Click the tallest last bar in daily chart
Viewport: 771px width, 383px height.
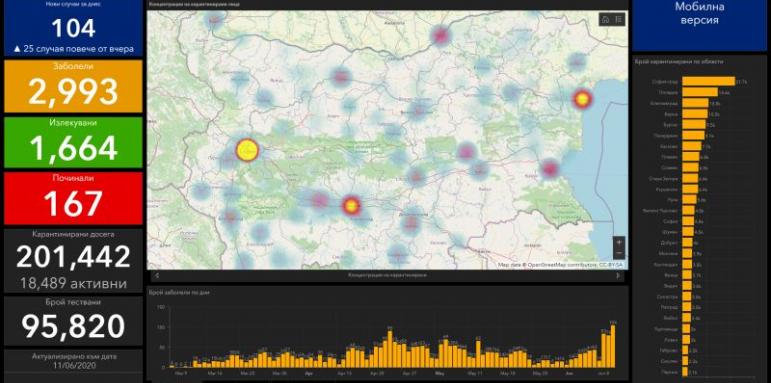(x=613, y=346)
